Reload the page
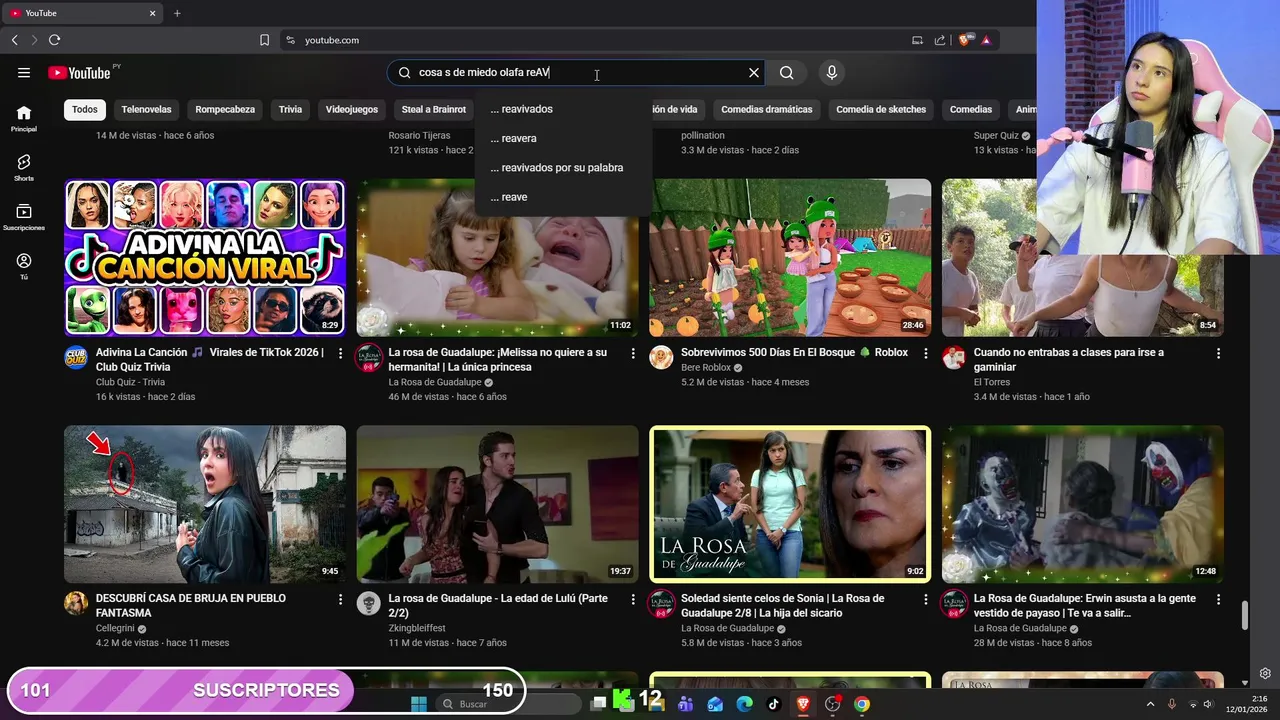The image size is (1280, 720). tap(54, 40)
